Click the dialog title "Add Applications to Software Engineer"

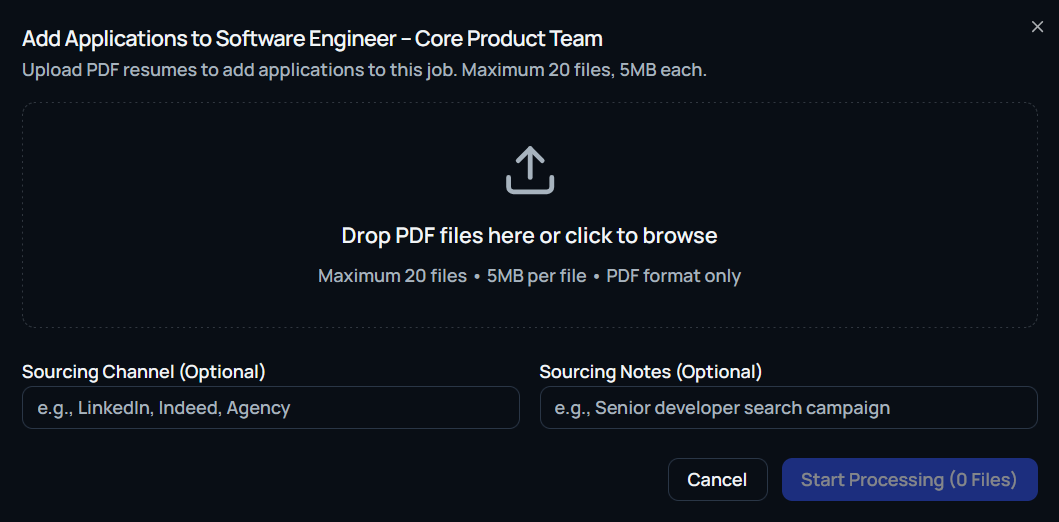click(210, 40)
